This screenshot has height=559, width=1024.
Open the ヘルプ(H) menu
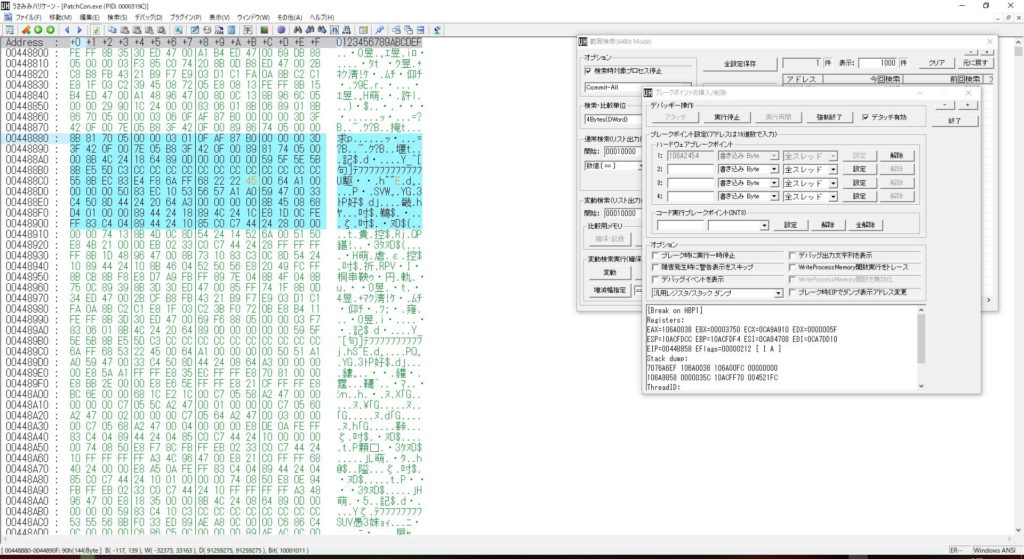(x=321, y=18)
